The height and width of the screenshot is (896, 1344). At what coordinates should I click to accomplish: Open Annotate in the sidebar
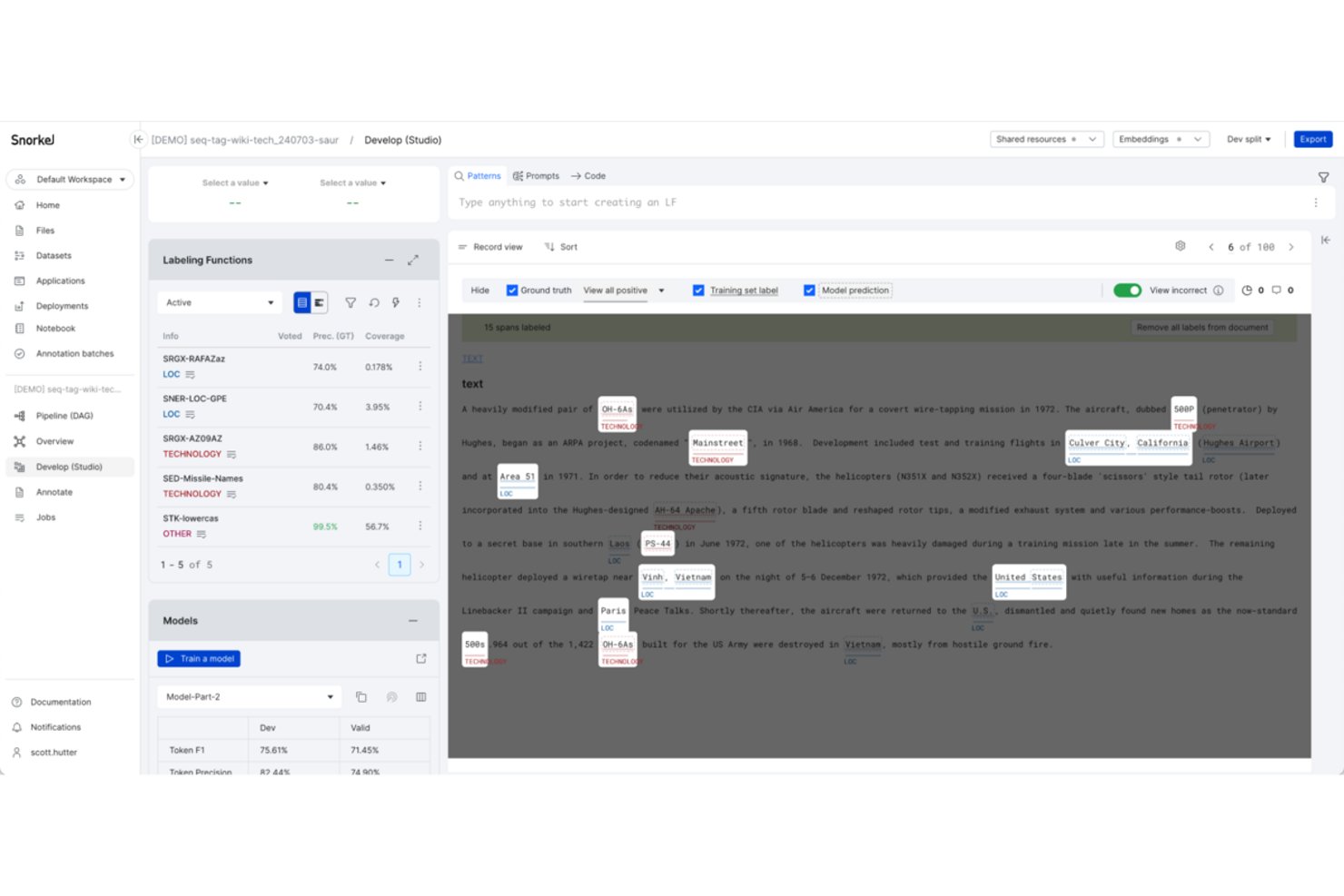[x=54, y=492]
